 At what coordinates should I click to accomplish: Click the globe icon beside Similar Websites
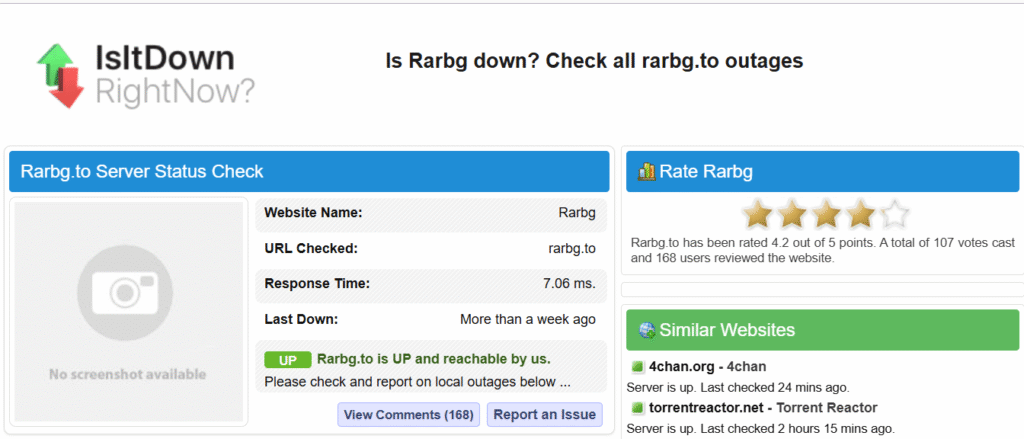click(647, 330)
